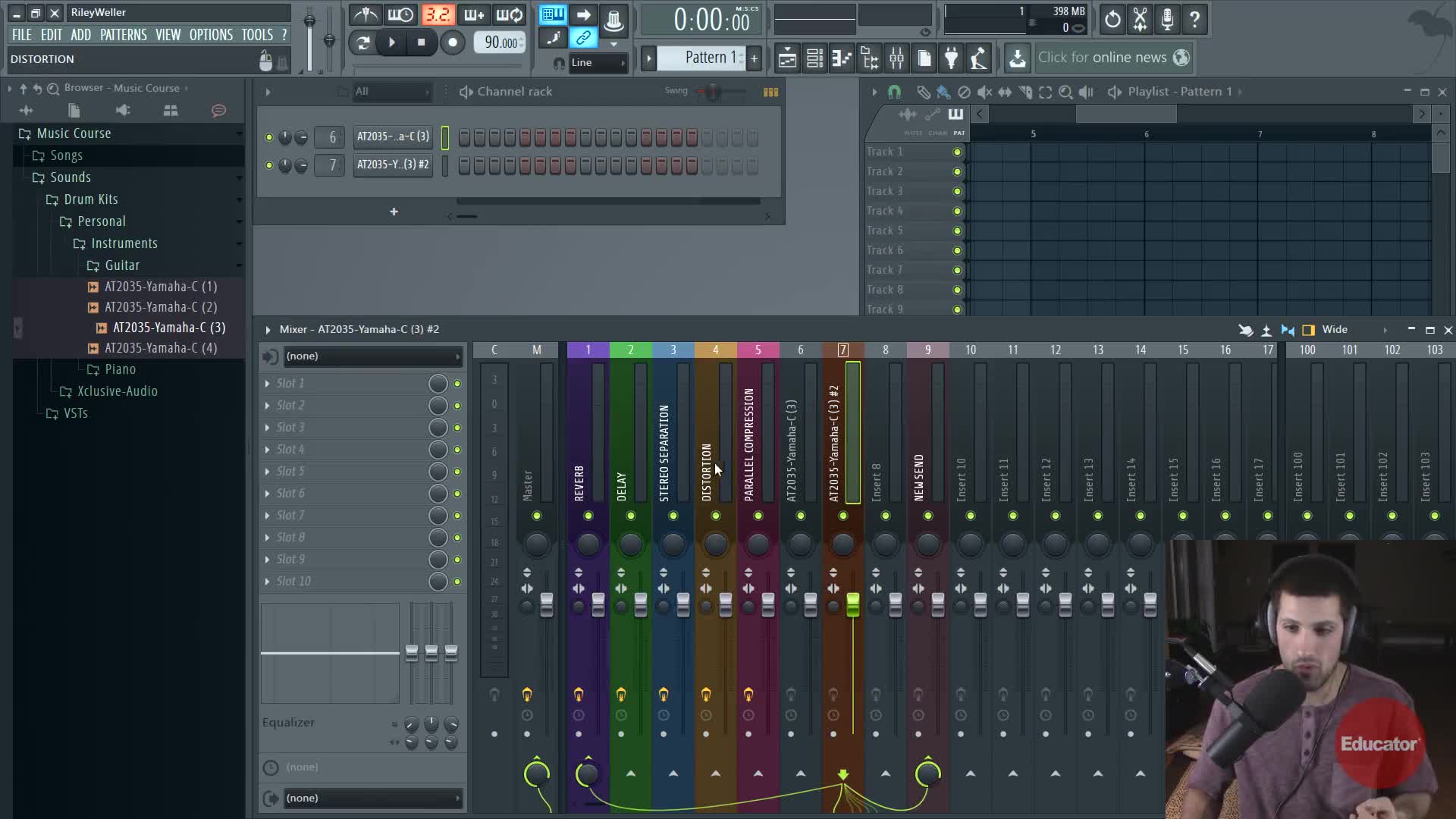Open the Mixer view icon
This screenshot has height=819, width=1456.
896,58
